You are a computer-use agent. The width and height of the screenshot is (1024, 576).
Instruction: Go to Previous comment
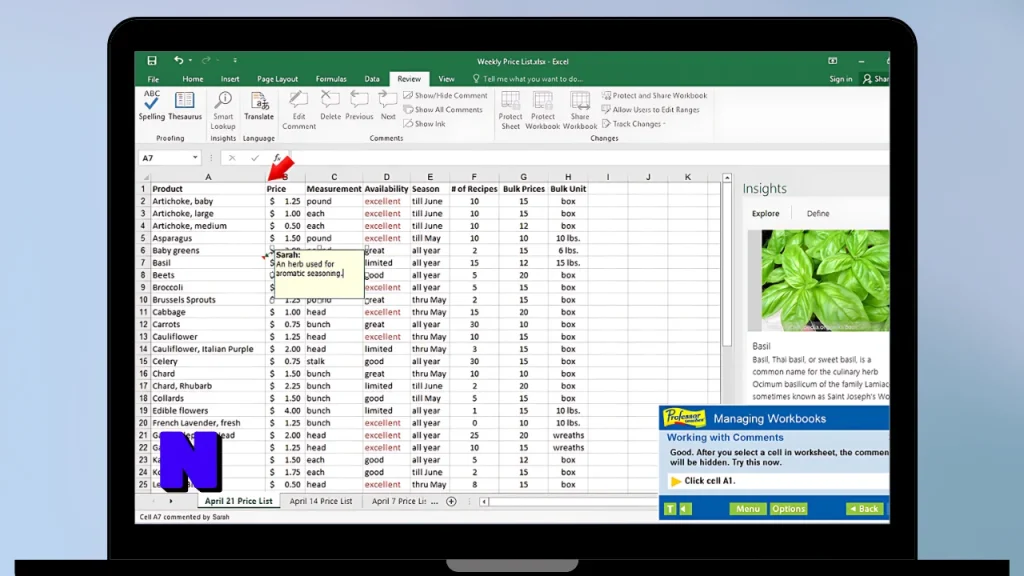click(359, 105)
